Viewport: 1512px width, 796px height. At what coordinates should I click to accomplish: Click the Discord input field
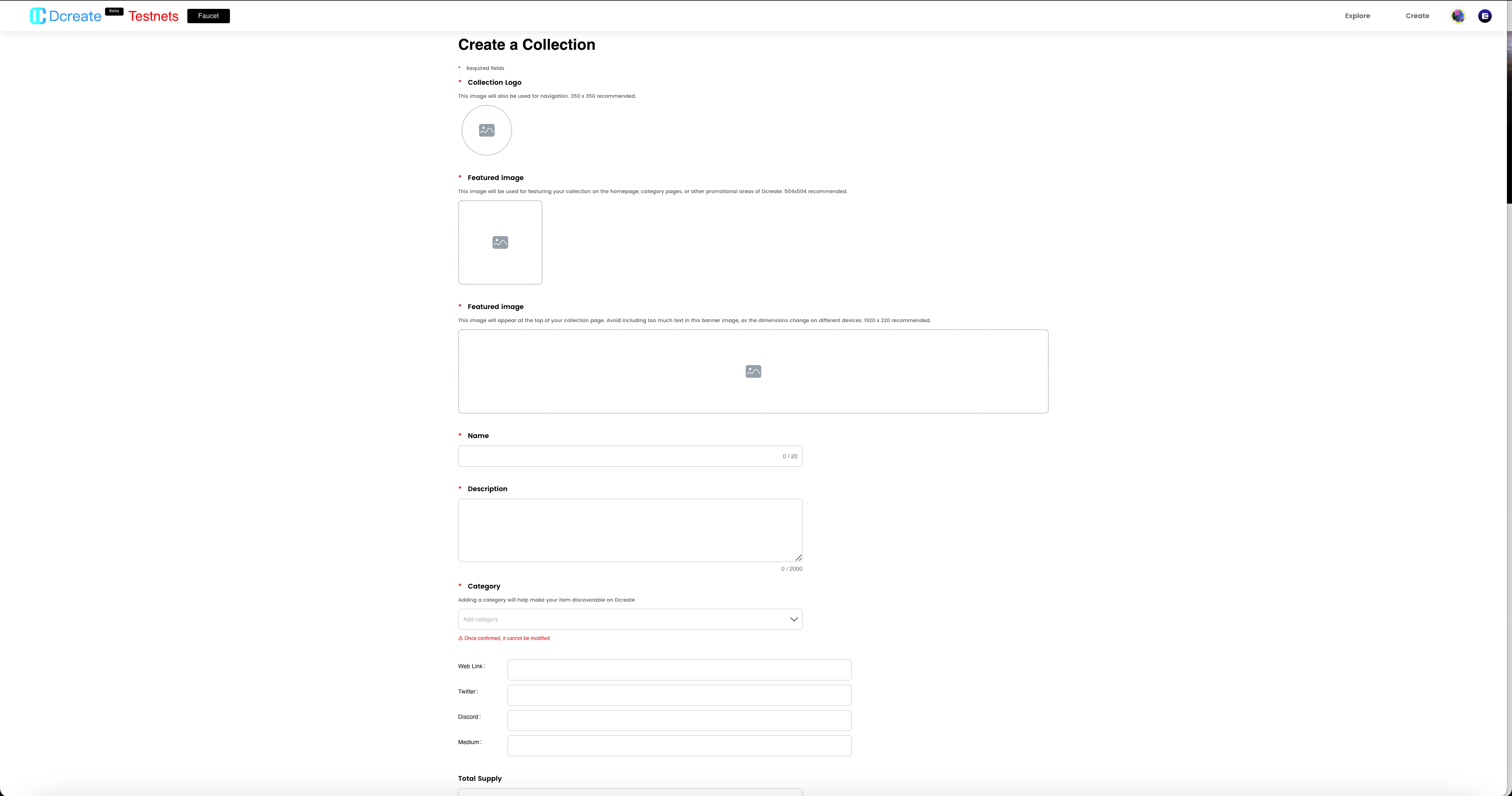pos(679,721)
